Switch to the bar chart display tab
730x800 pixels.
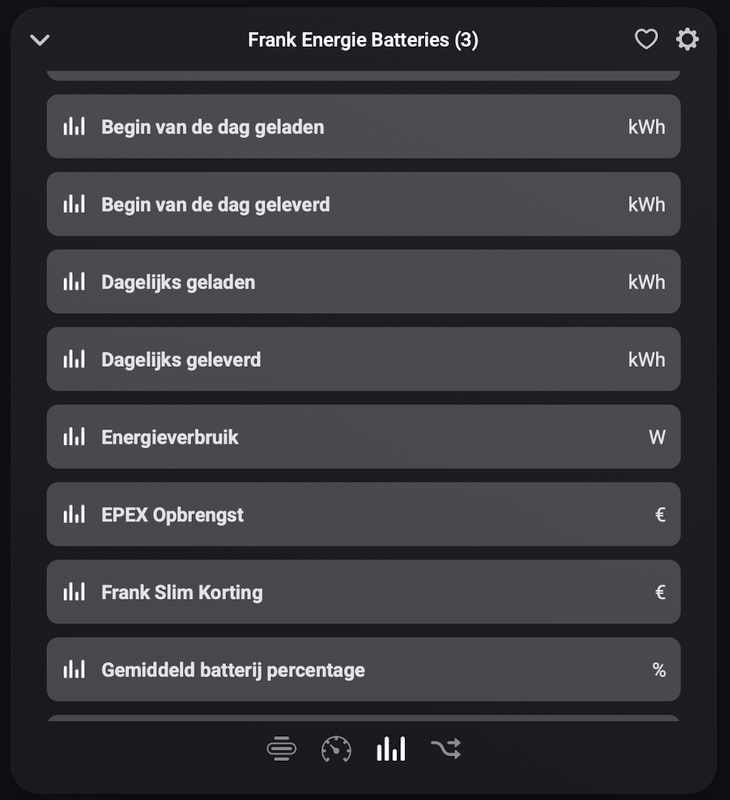[393, 748]
